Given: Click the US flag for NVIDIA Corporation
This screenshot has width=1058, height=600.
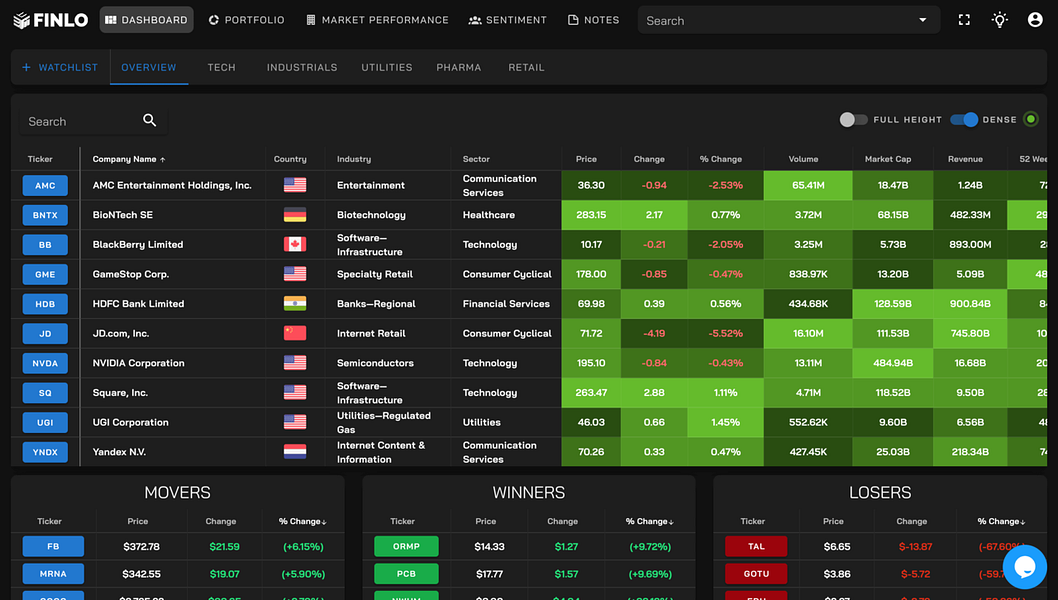Looking at the screenshot, I should coord(295,363).
